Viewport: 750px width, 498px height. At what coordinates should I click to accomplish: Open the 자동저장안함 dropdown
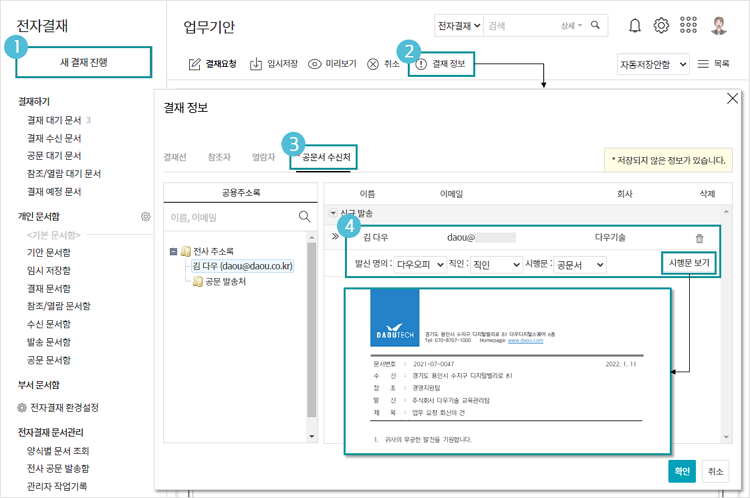[x=655, y=63]
